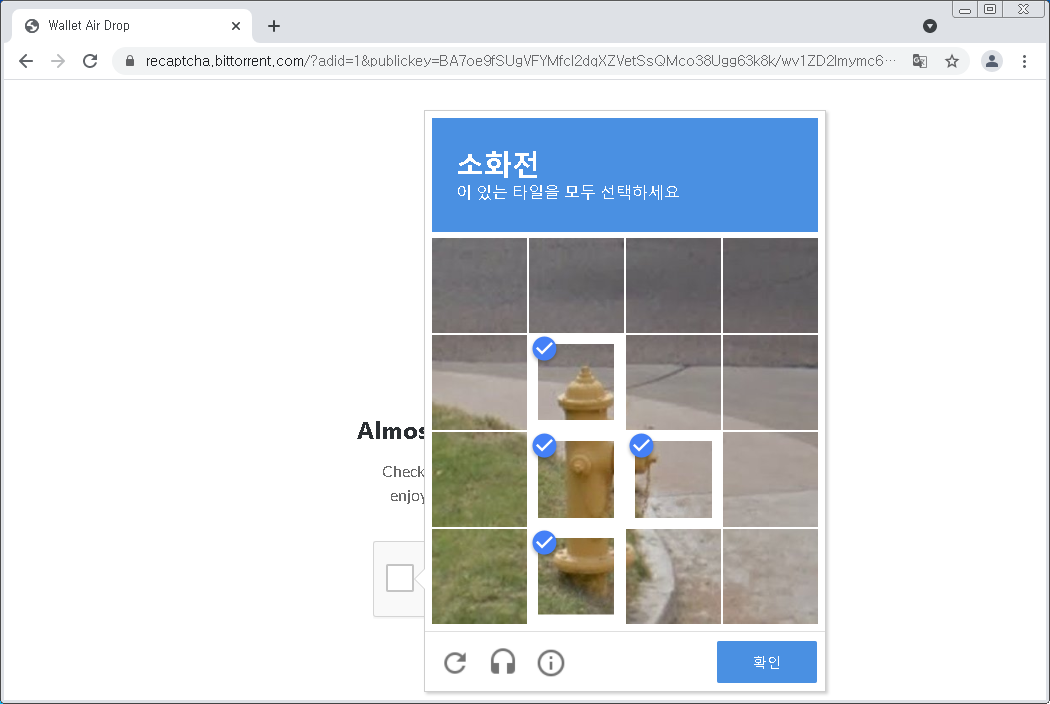Open the user profile avatar icon
Viewport: 1050px width, 704px height.
point(992,61)
